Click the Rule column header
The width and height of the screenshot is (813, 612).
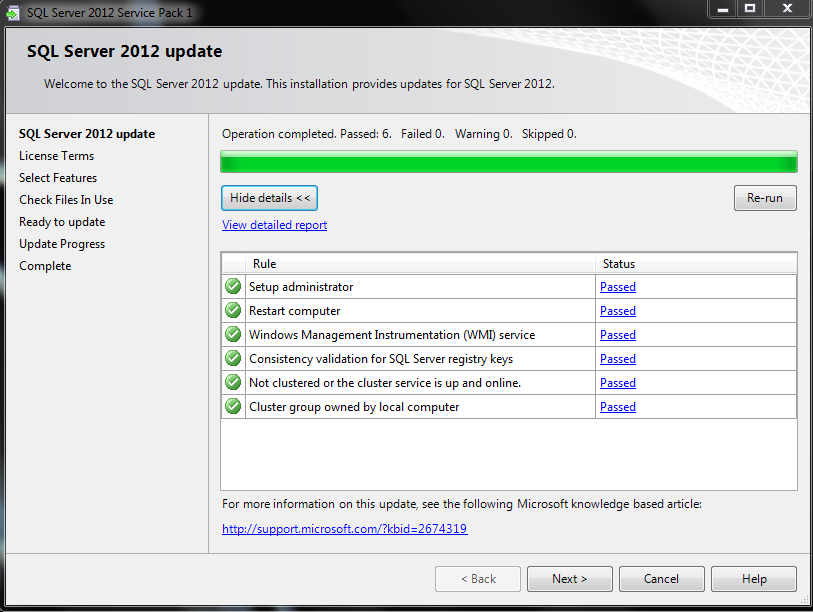pos(265,264)
